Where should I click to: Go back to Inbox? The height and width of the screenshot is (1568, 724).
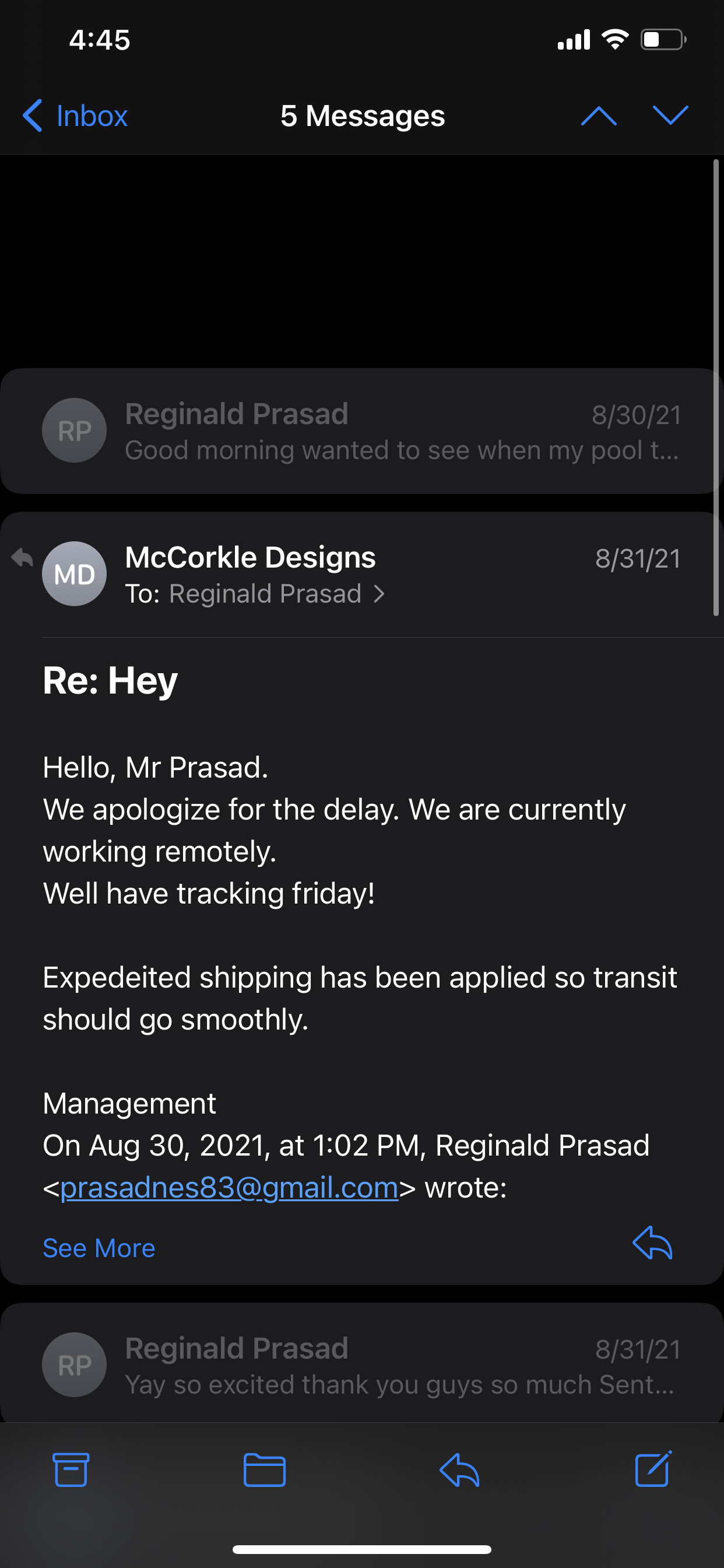coord(75,116)
